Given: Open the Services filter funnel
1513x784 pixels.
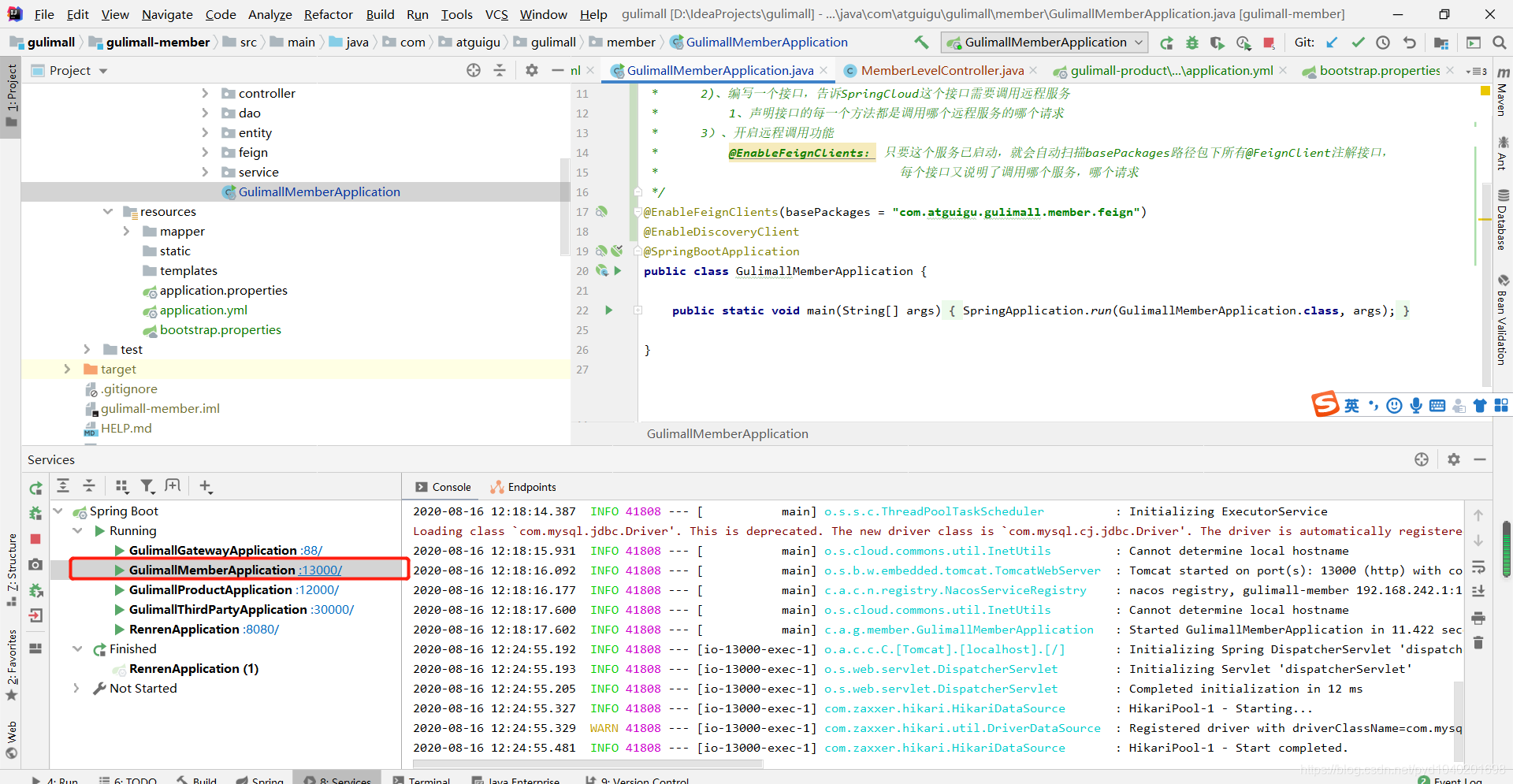Looking at the screenshot, I should tap(147, 486).
